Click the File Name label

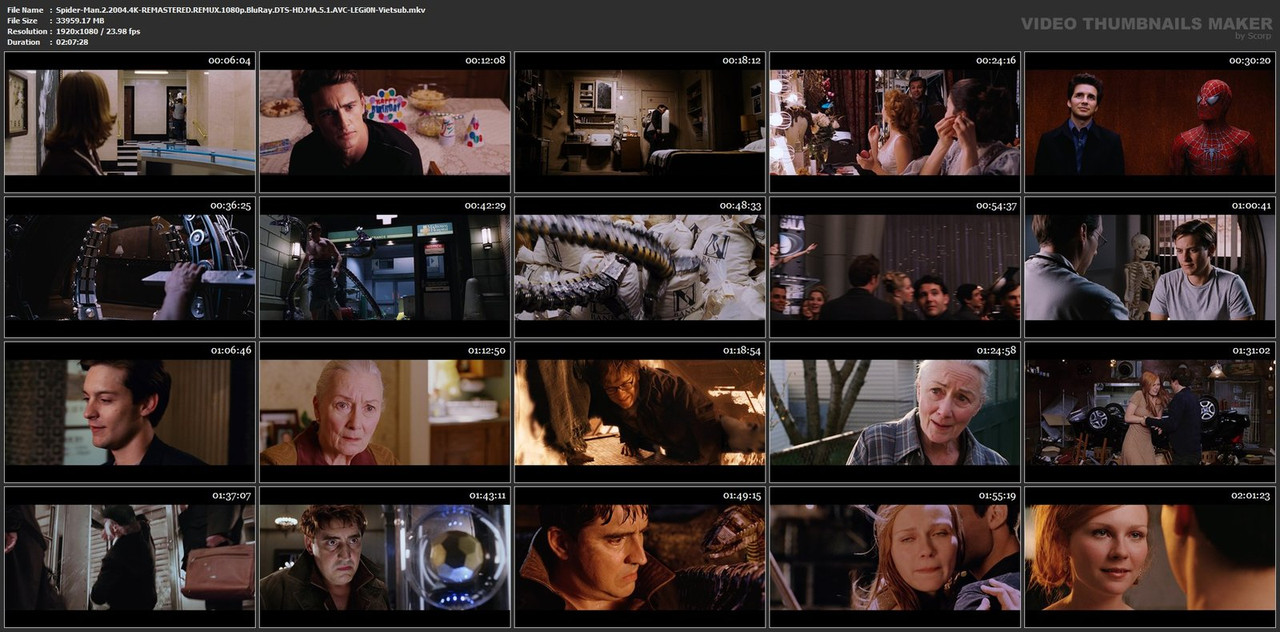25,9
